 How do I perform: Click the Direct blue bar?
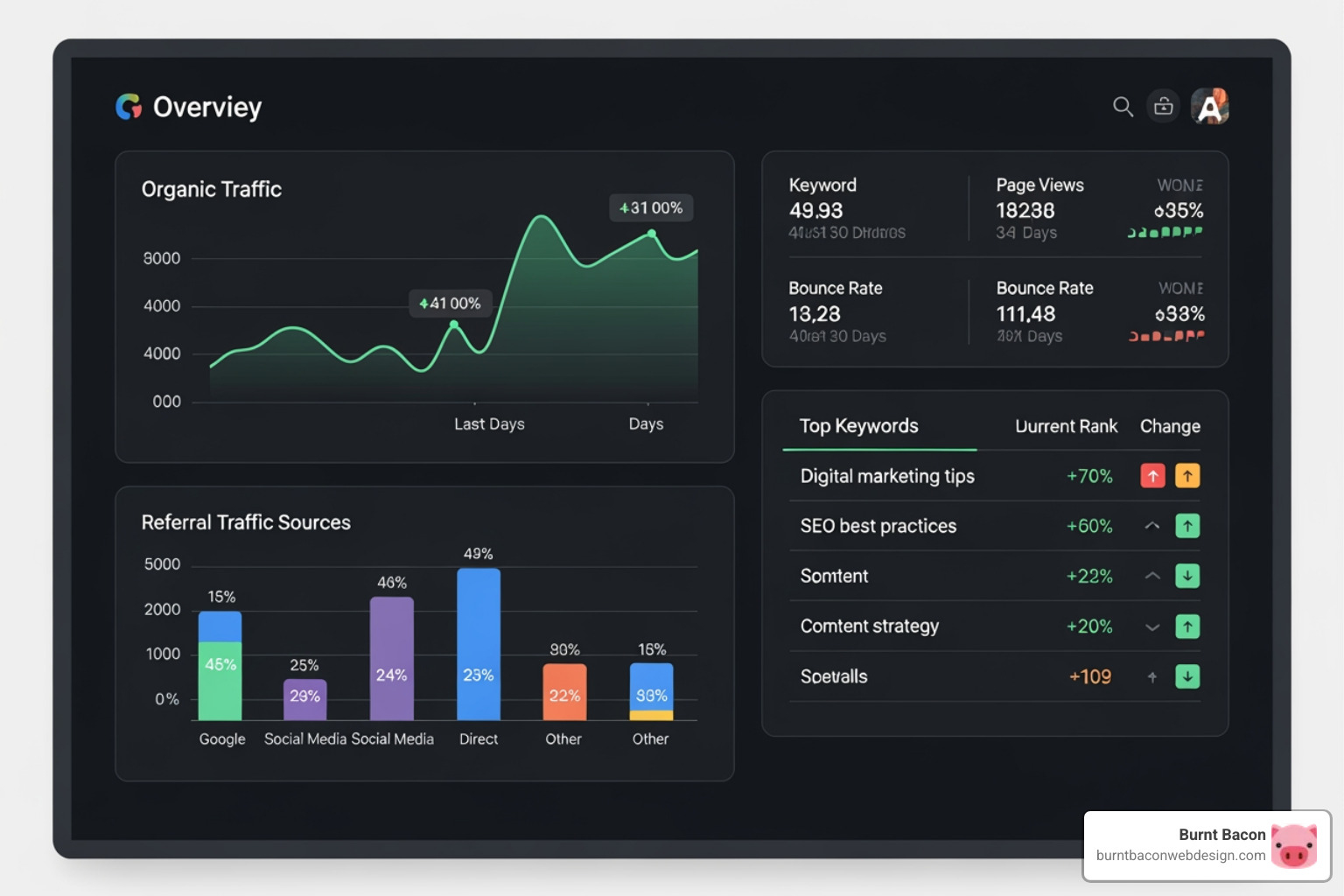click(479, 644)
